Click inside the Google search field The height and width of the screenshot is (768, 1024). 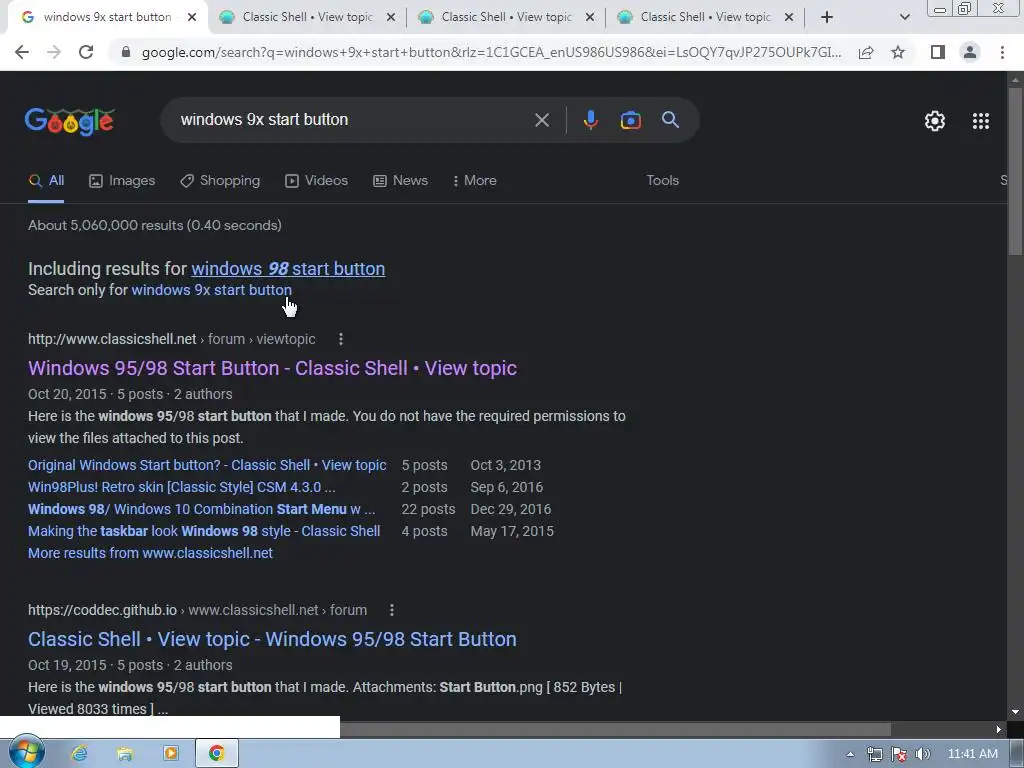pyautogui.click(x=353, y=120)
